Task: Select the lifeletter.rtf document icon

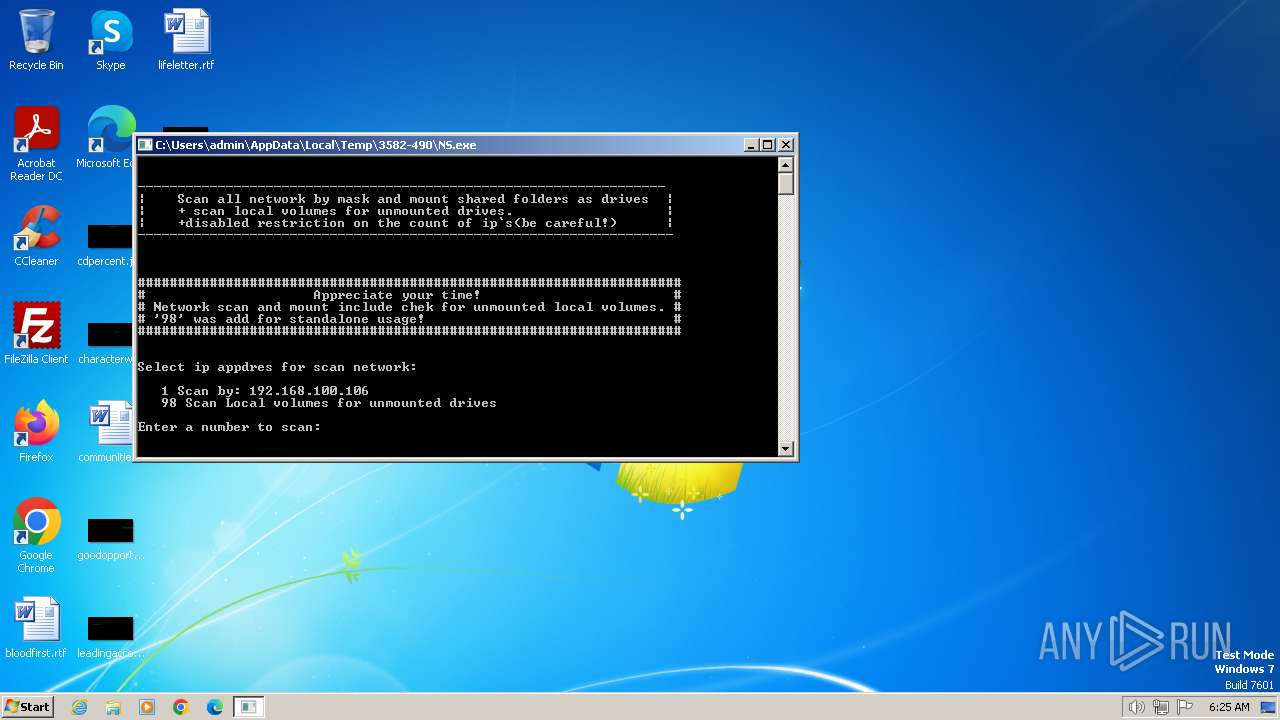Action: pyautogui.click(x=186, y=40)
